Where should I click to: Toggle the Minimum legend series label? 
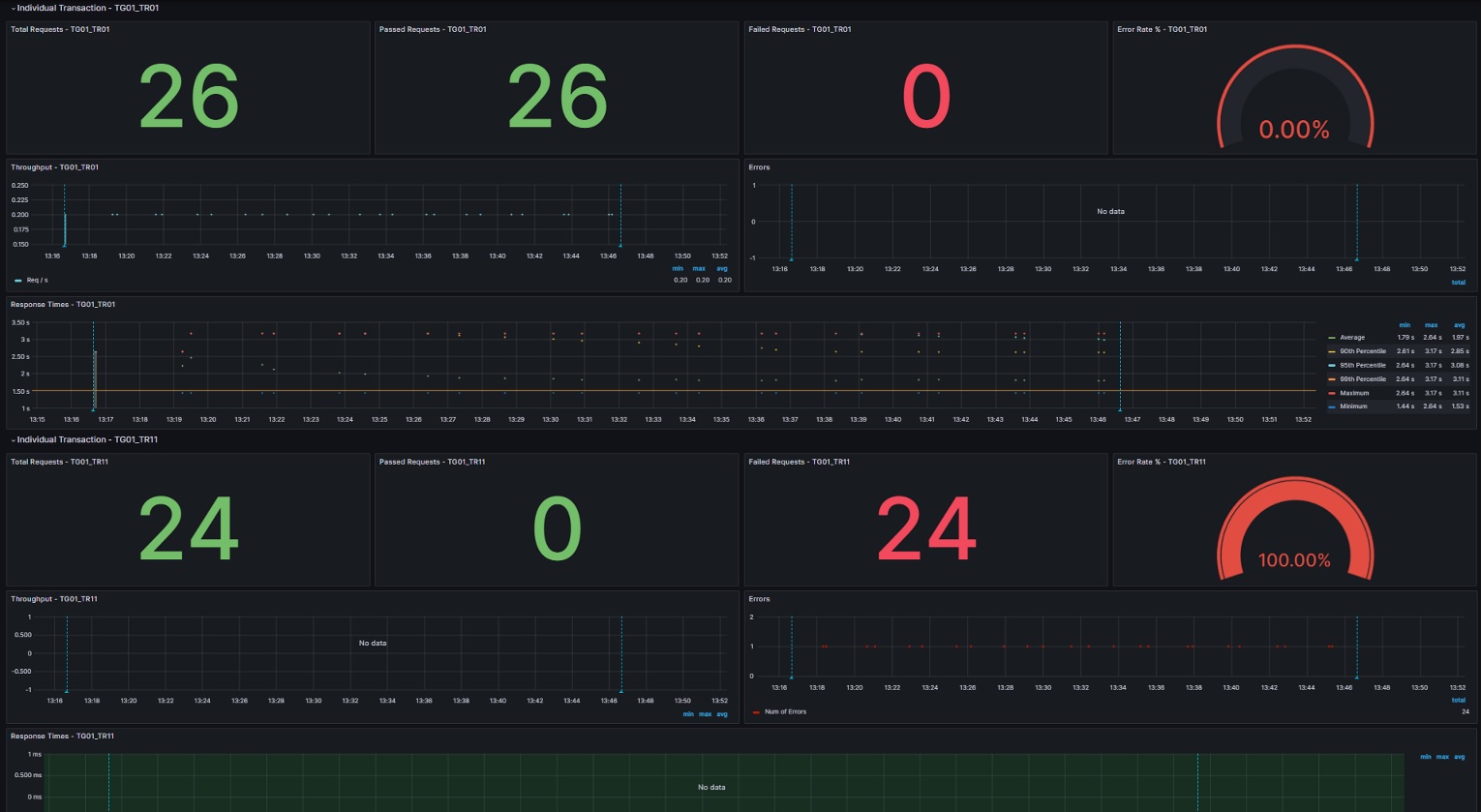(1353, 406)
